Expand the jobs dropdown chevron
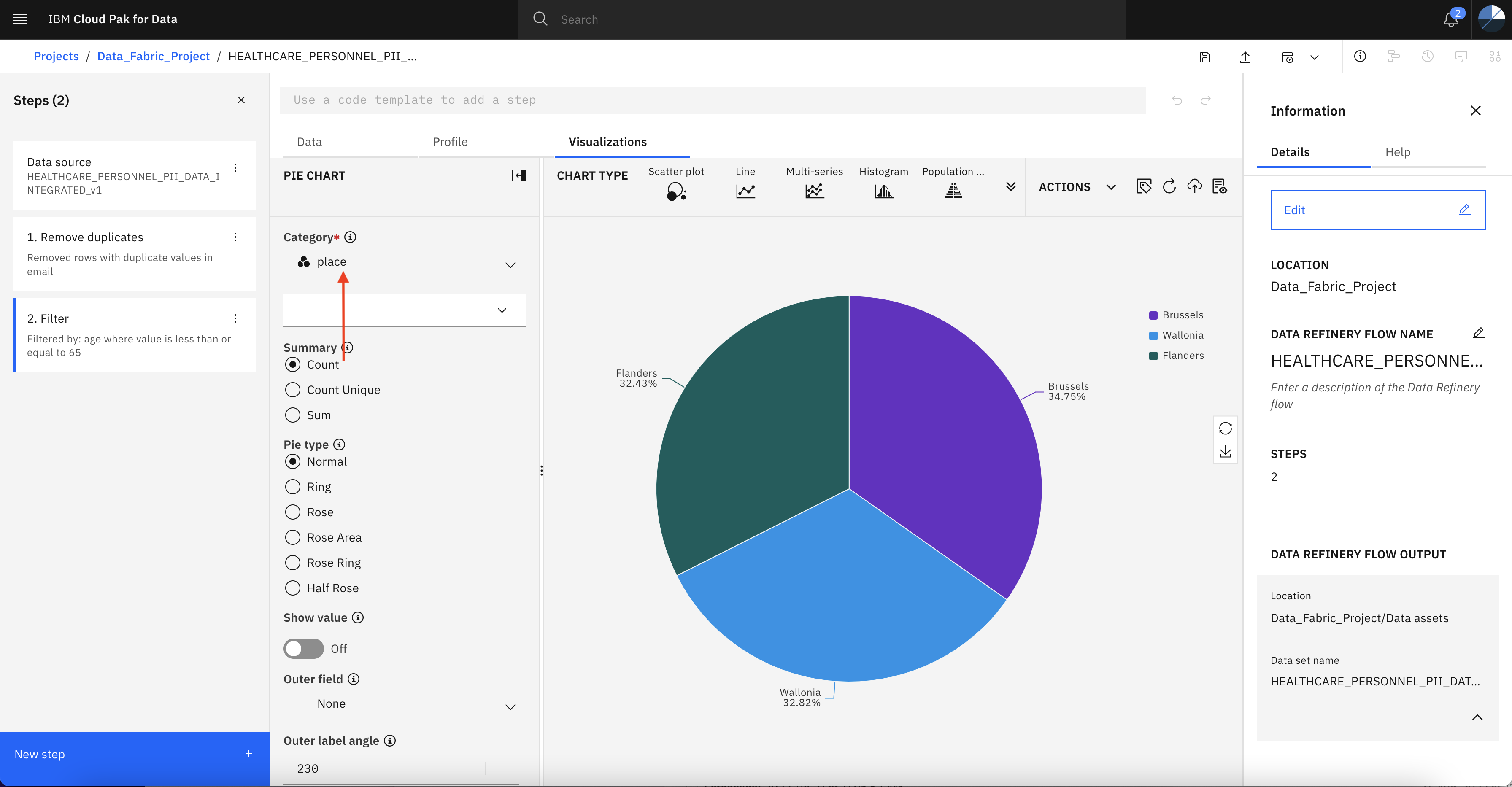Image resolution: width=1512 pixels, height=787 pixels. pos(1314,57)
